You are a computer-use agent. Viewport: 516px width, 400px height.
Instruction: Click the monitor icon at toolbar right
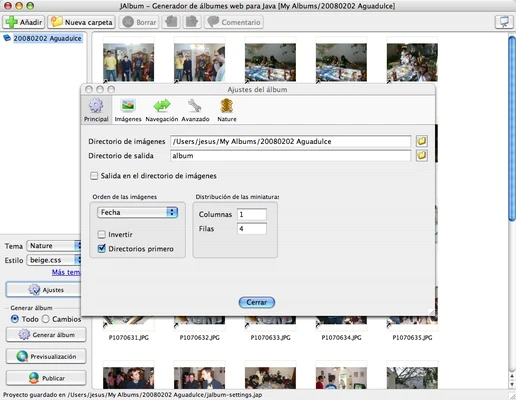click(504, 22)
